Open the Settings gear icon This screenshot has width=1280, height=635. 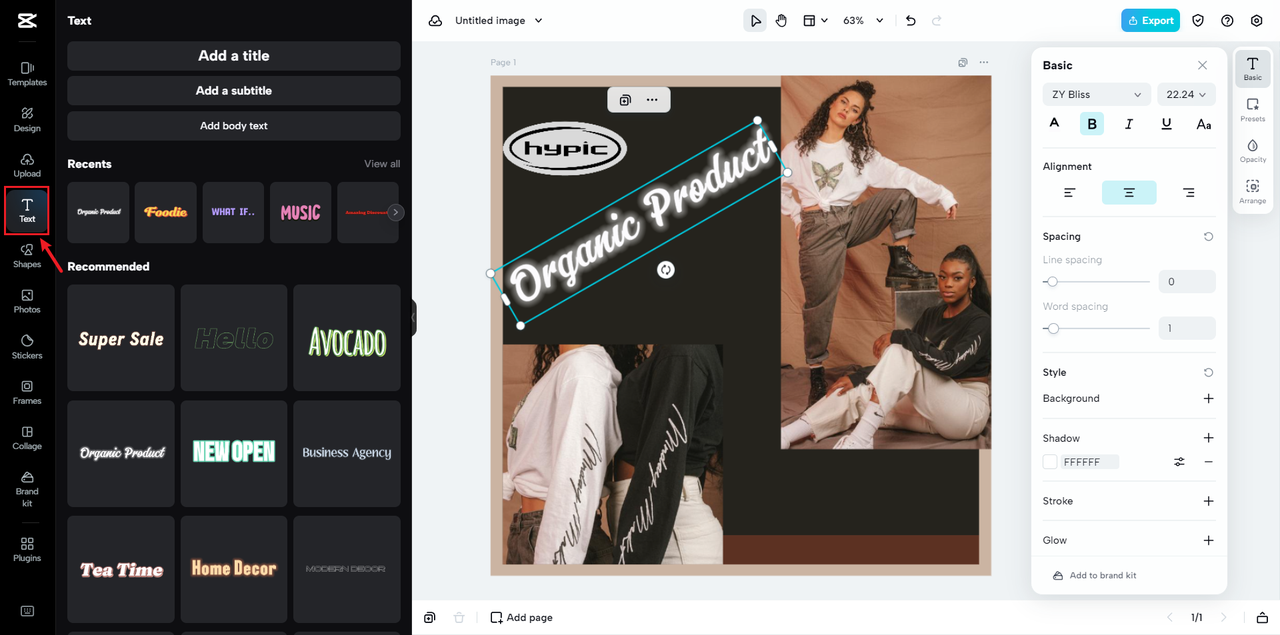click(1257, 20)
